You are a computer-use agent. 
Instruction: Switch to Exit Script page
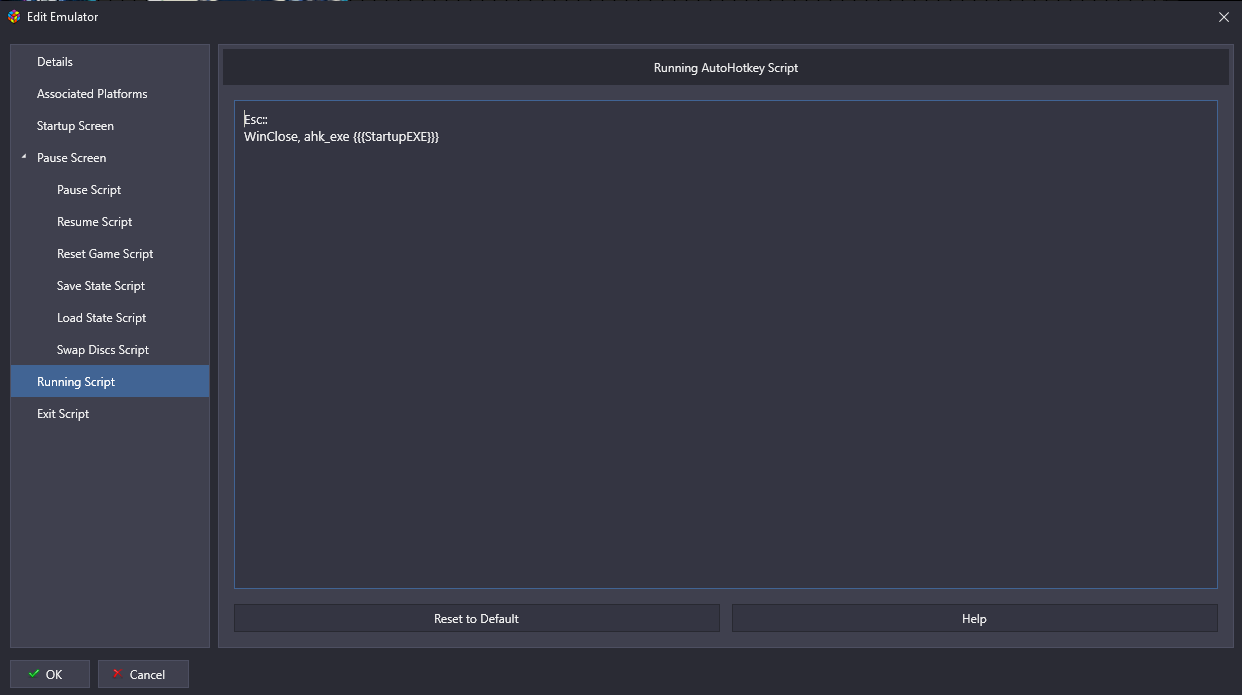(63, 414)
